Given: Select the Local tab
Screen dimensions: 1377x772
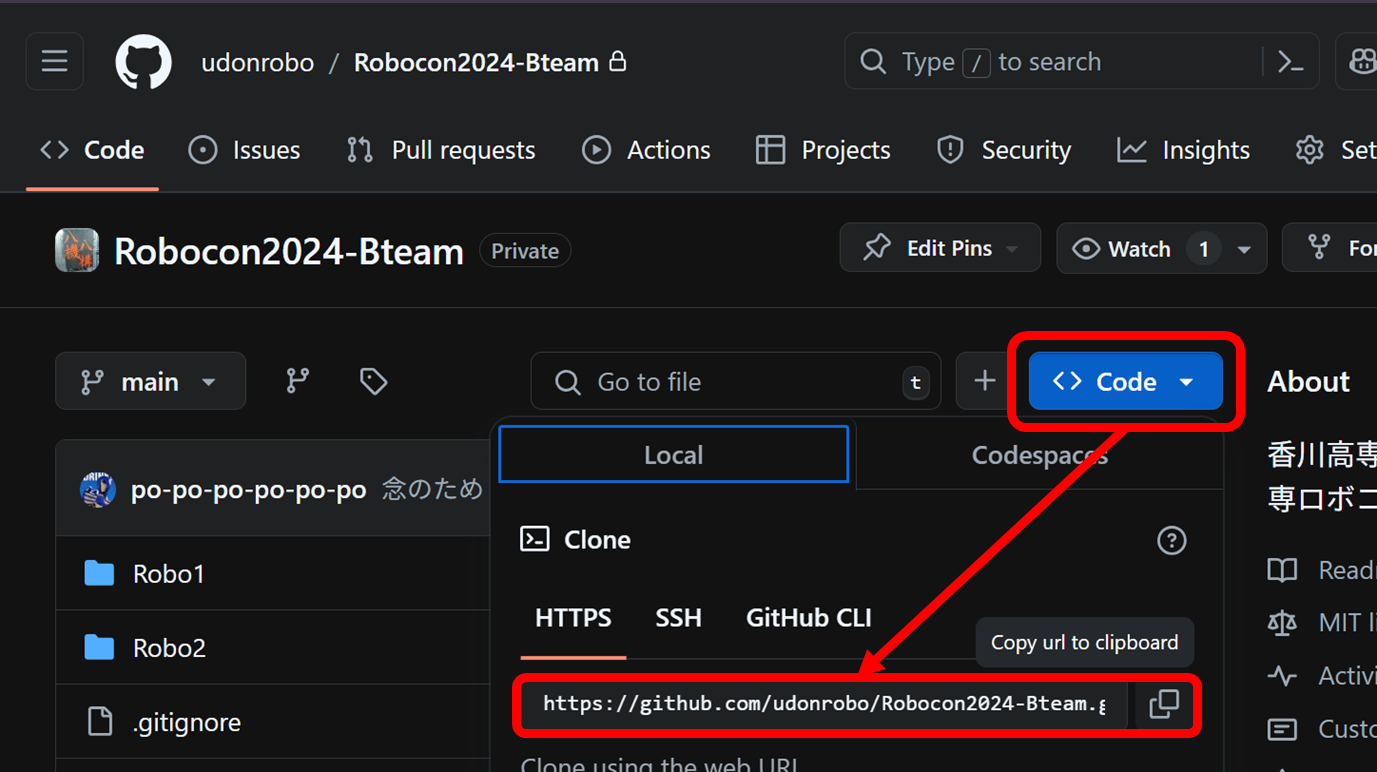Looking at the screenshot, I should click(x=674, y=454).
